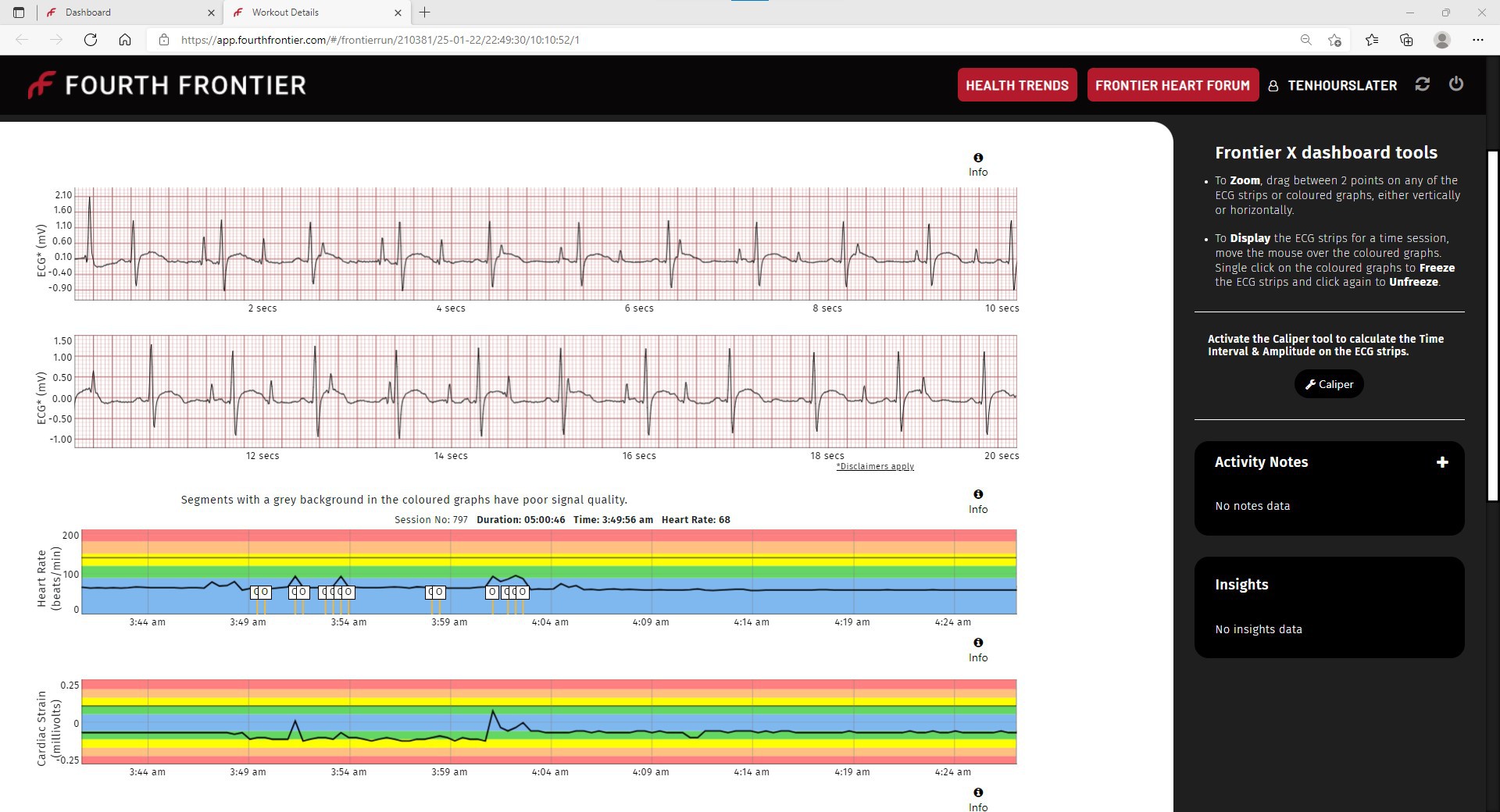Open the Disclaimers apply link
1500x812 pixels.
click(x=875, y=466)
